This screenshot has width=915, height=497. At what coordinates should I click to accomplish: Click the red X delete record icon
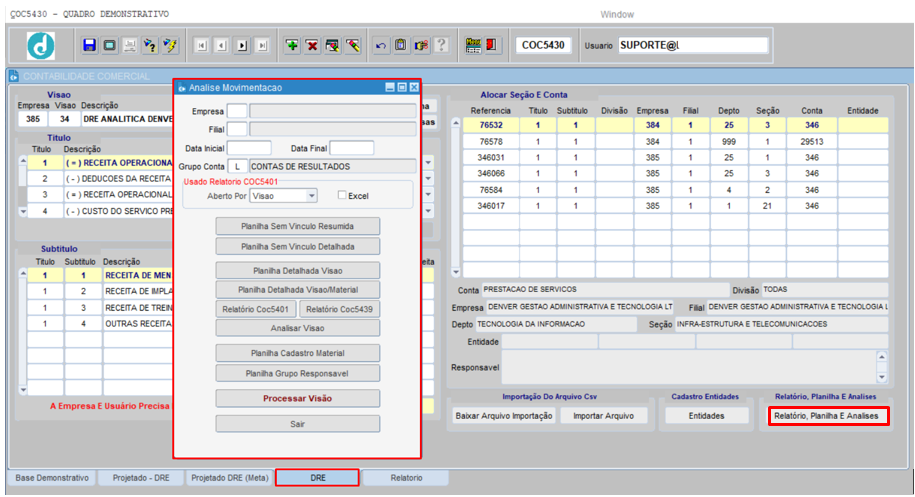[312, 45]
